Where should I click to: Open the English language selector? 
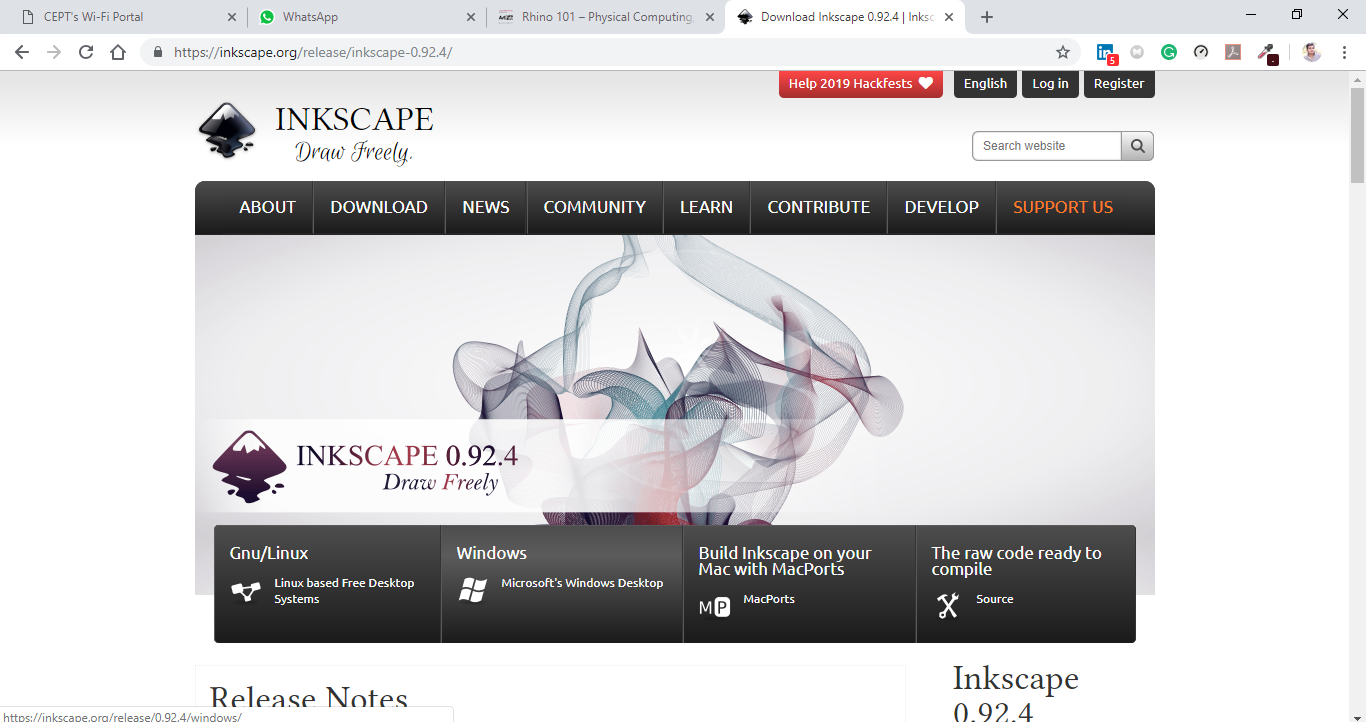[985, 84]
